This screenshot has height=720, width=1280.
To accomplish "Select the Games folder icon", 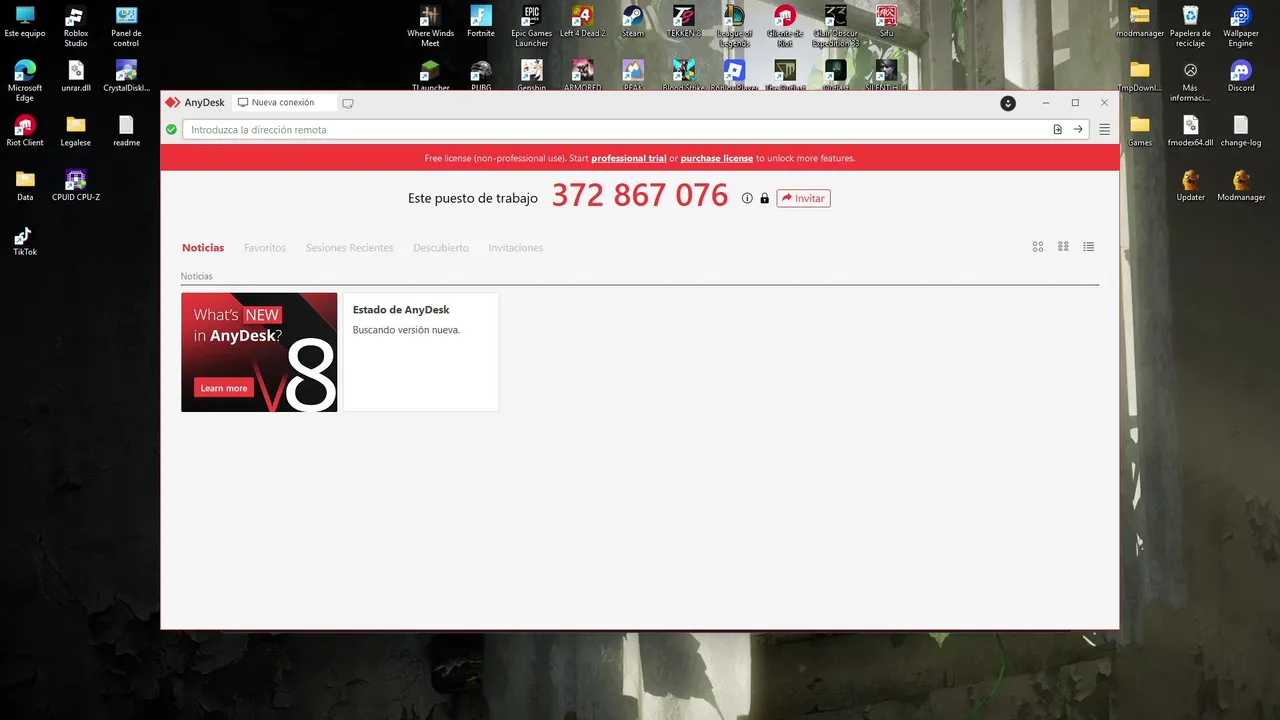I will coord(1140,131).
